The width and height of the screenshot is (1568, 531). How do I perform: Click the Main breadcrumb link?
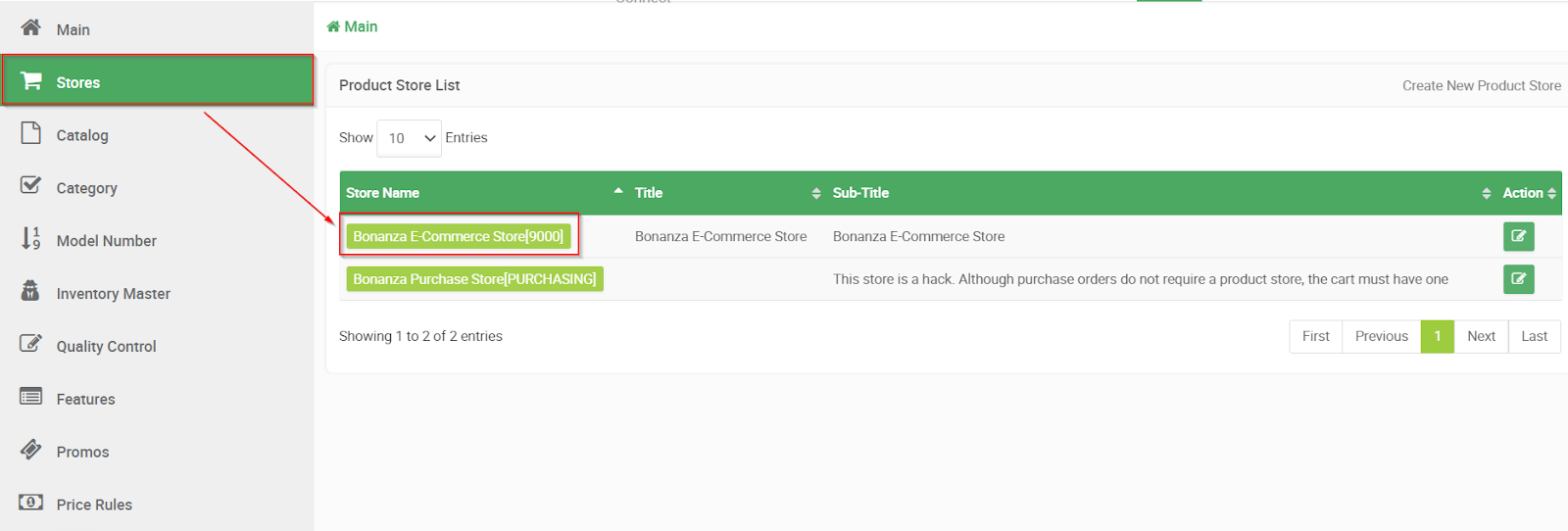[x=352, y=26]
